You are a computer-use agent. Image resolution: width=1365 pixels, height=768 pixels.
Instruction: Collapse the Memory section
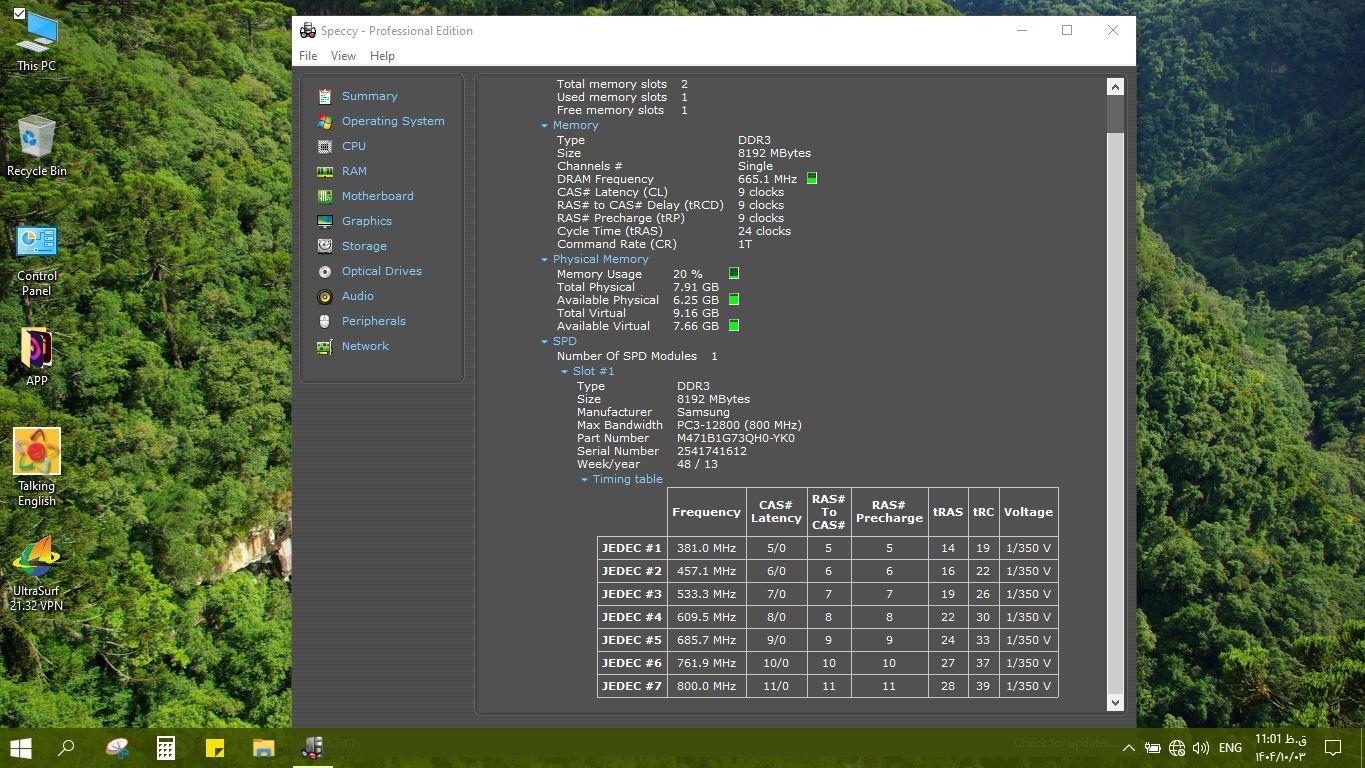point(544,126)
